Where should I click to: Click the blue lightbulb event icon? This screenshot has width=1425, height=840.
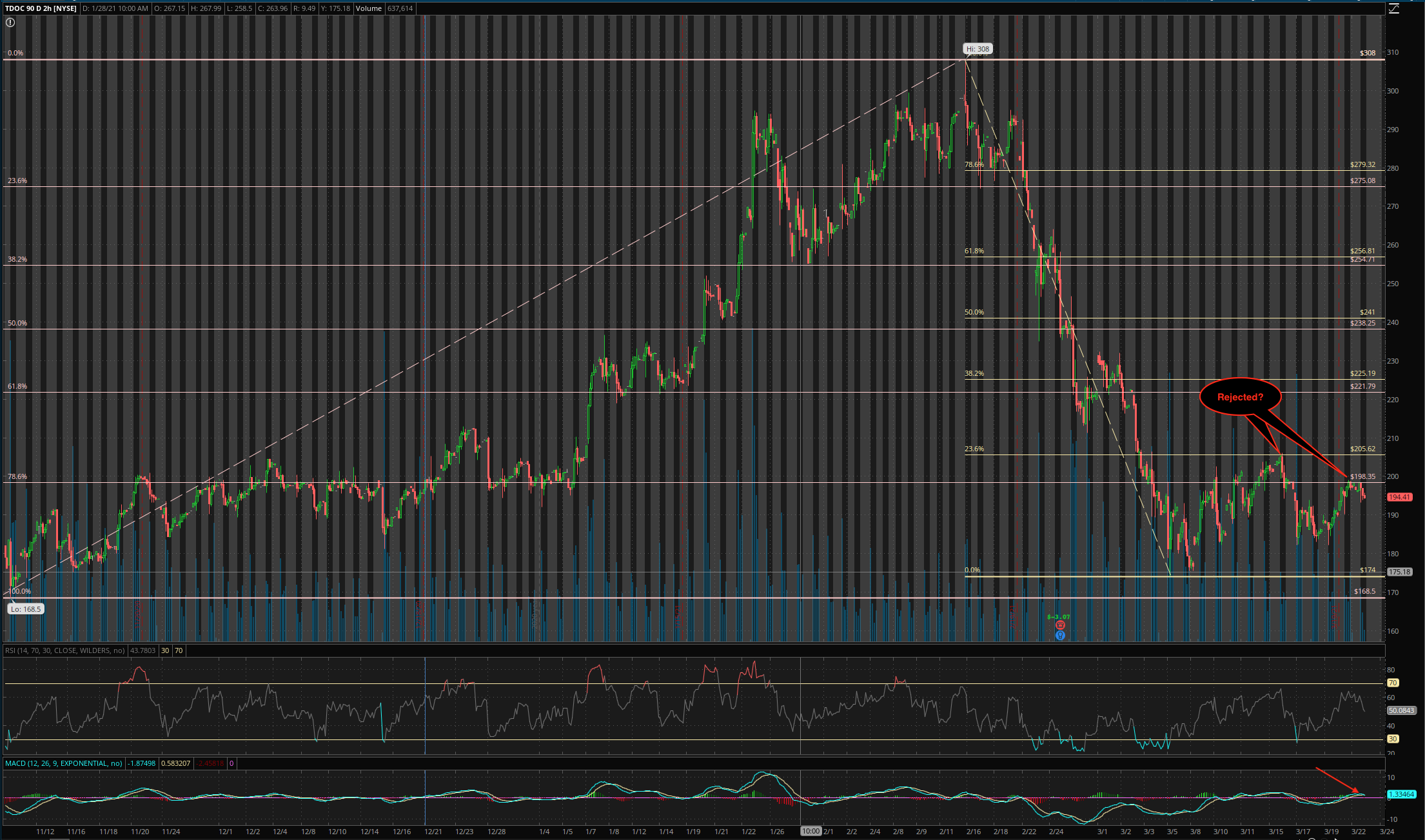(1060, 636)
